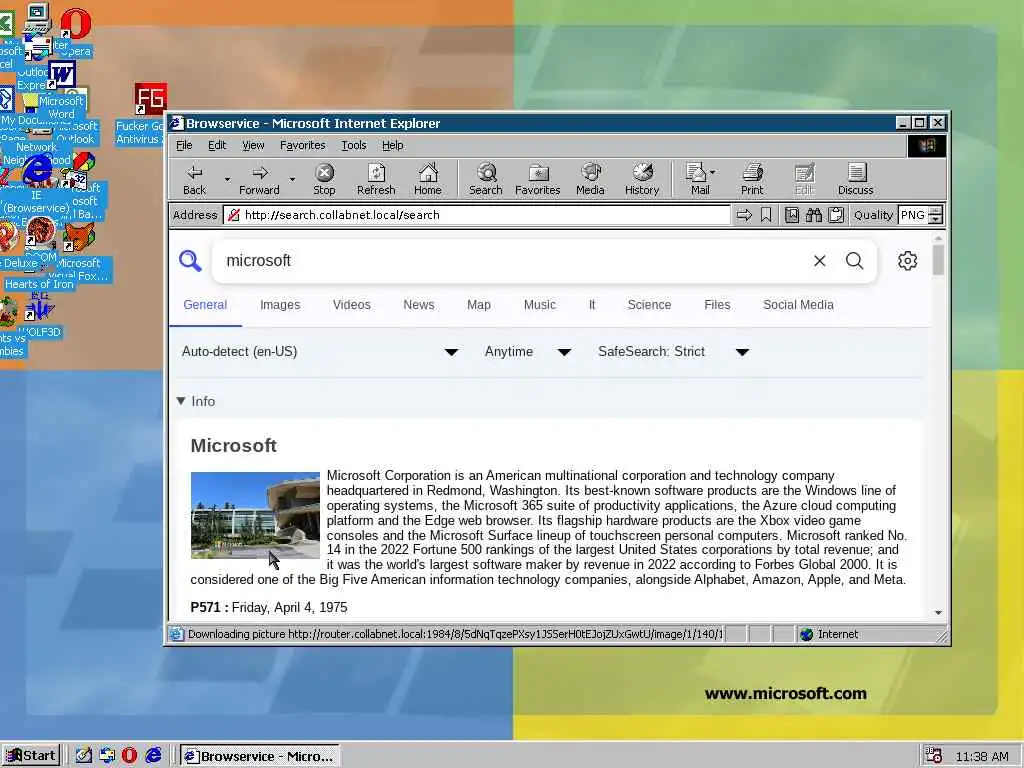Open the Edit menu
Viewport: 1024px width, 768px height.
(217, 145)
